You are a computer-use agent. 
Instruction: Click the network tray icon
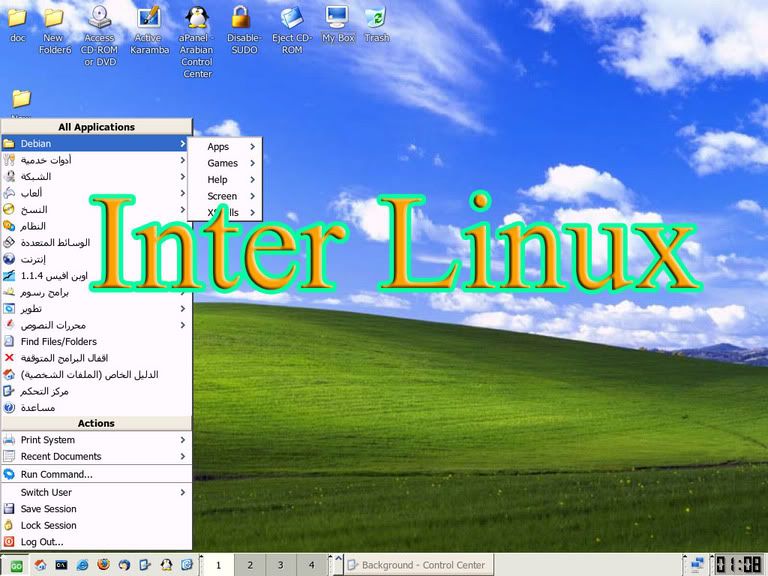point(697,565)
